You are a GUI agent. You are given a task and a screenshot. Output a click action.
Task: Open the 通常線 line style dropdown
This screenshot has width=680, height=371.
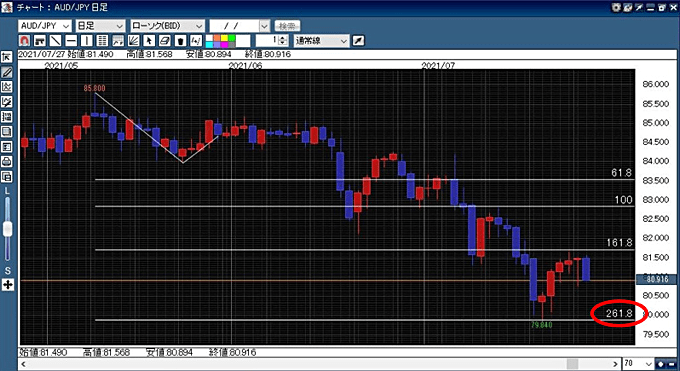pos(321,41)
